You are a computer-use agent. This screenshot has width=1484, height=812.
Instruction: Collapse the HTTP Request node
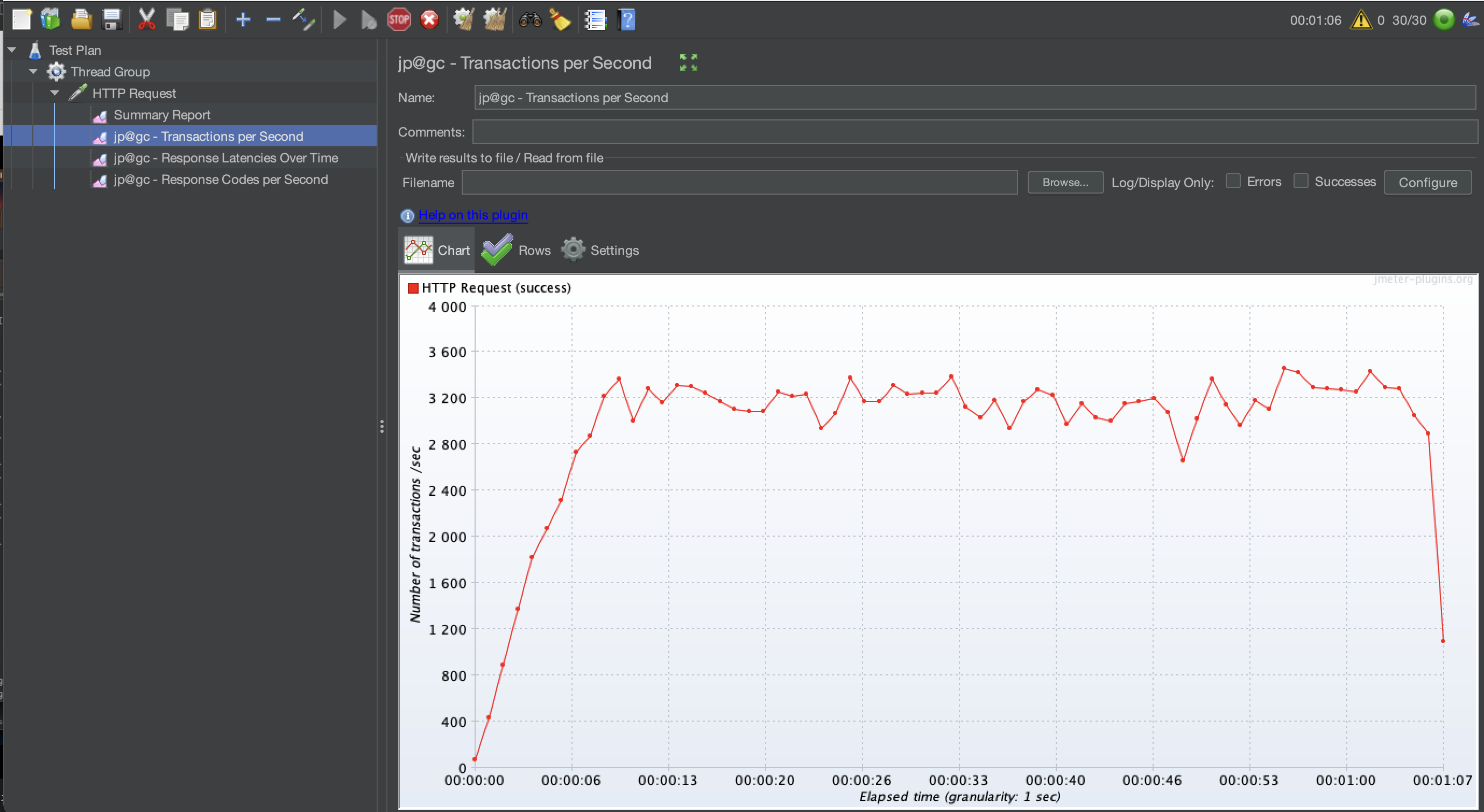coord(55,92)
